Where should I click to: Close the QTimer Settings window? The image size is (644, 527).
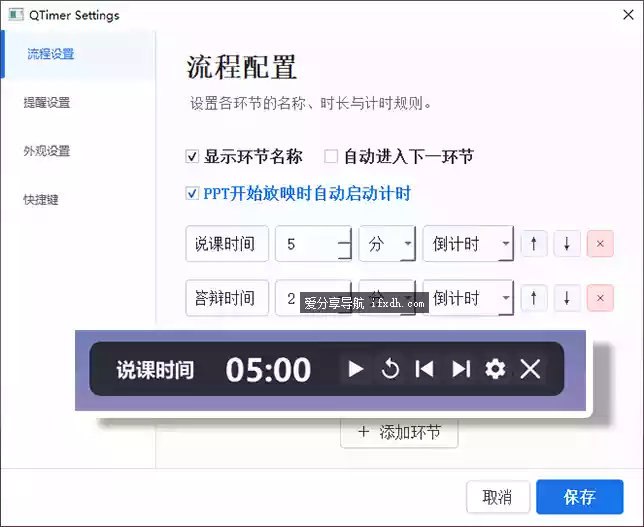[x=628, y=15]
